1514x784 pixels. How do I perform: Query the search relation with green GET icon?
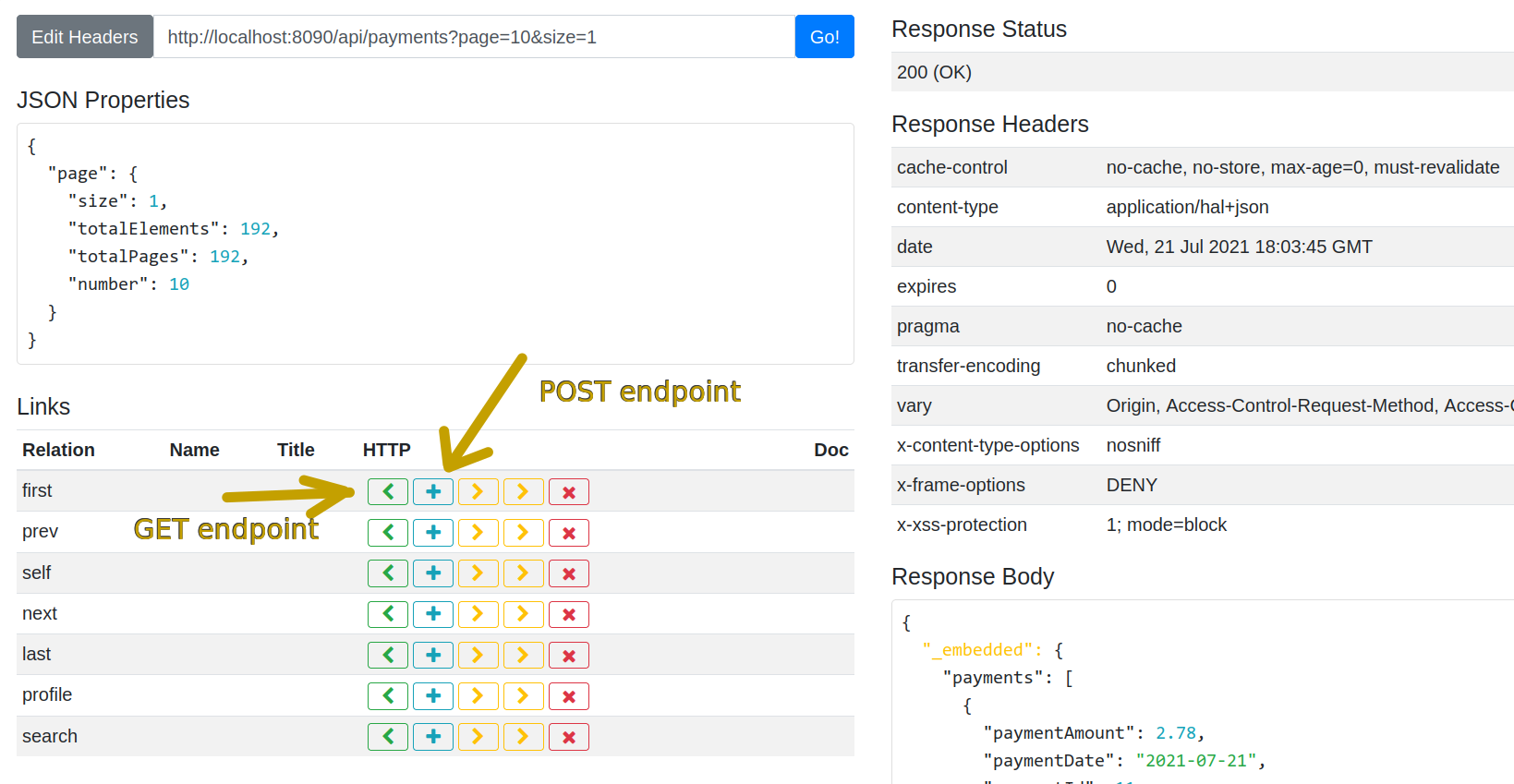(388, 737)
